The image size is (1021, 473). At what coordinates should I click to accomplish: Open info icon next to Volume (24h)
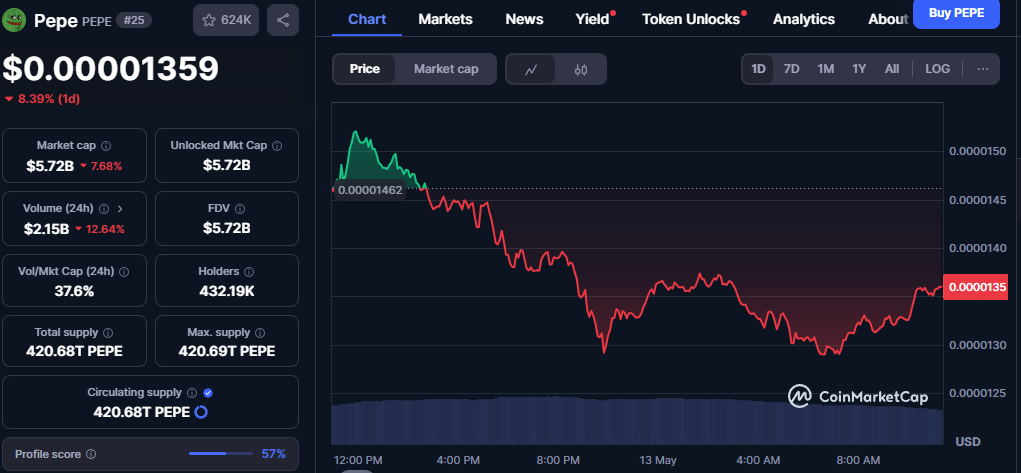click(104, 208)
